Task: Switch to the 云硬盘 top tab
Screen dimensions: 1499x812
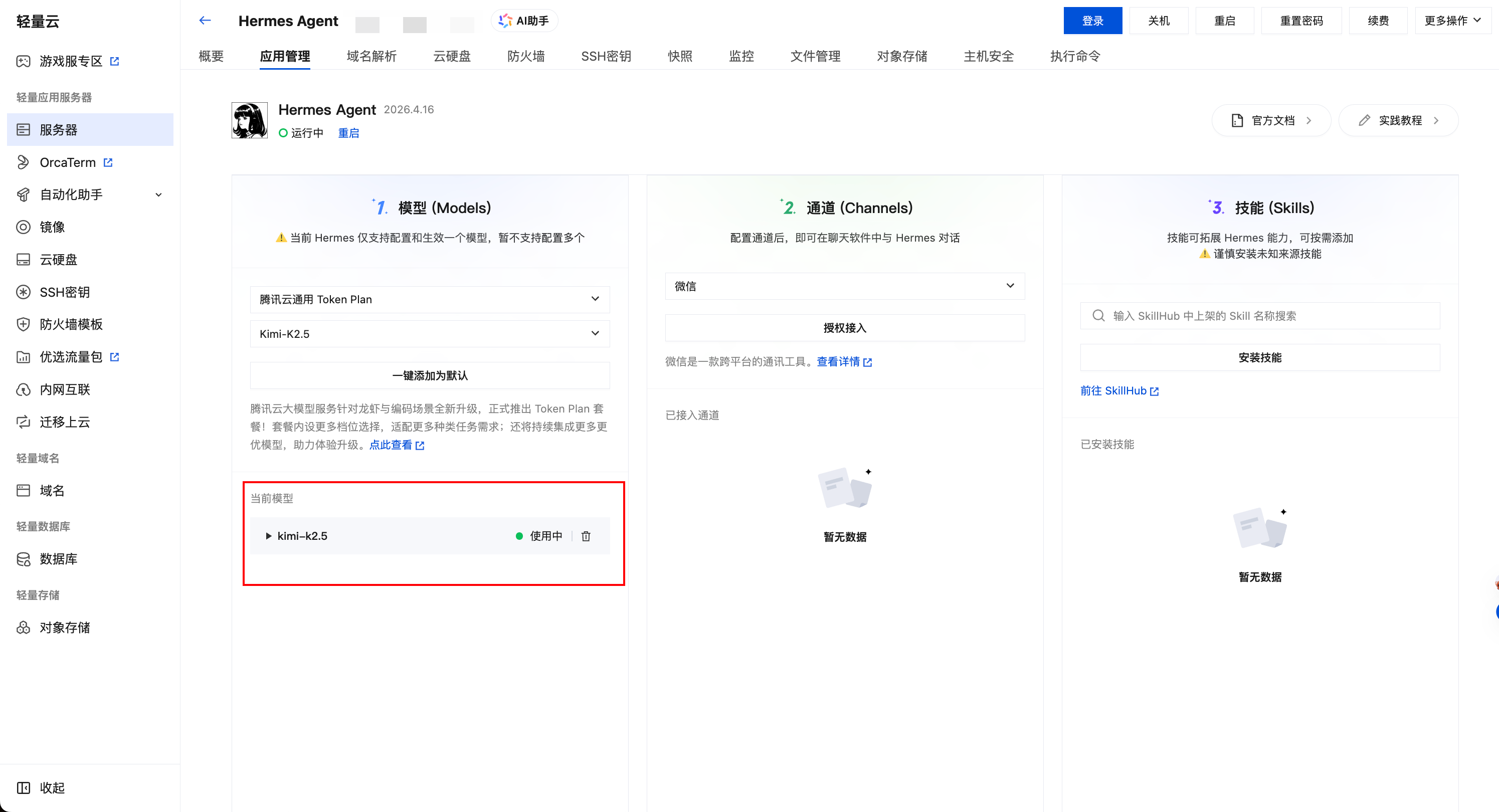Action: click(452, 56)
